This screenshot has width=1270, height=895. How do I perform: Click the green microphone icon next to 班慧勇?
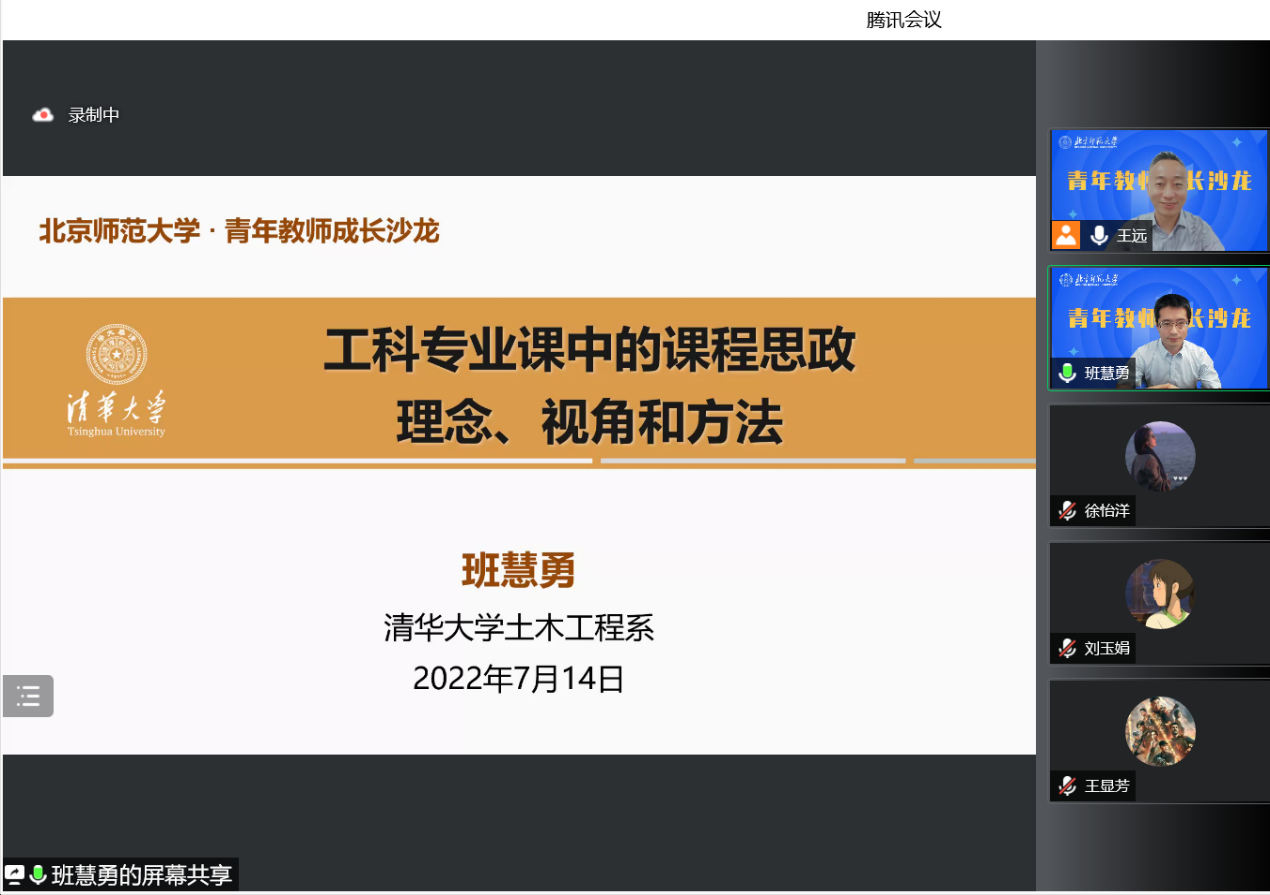point(1067,373)
